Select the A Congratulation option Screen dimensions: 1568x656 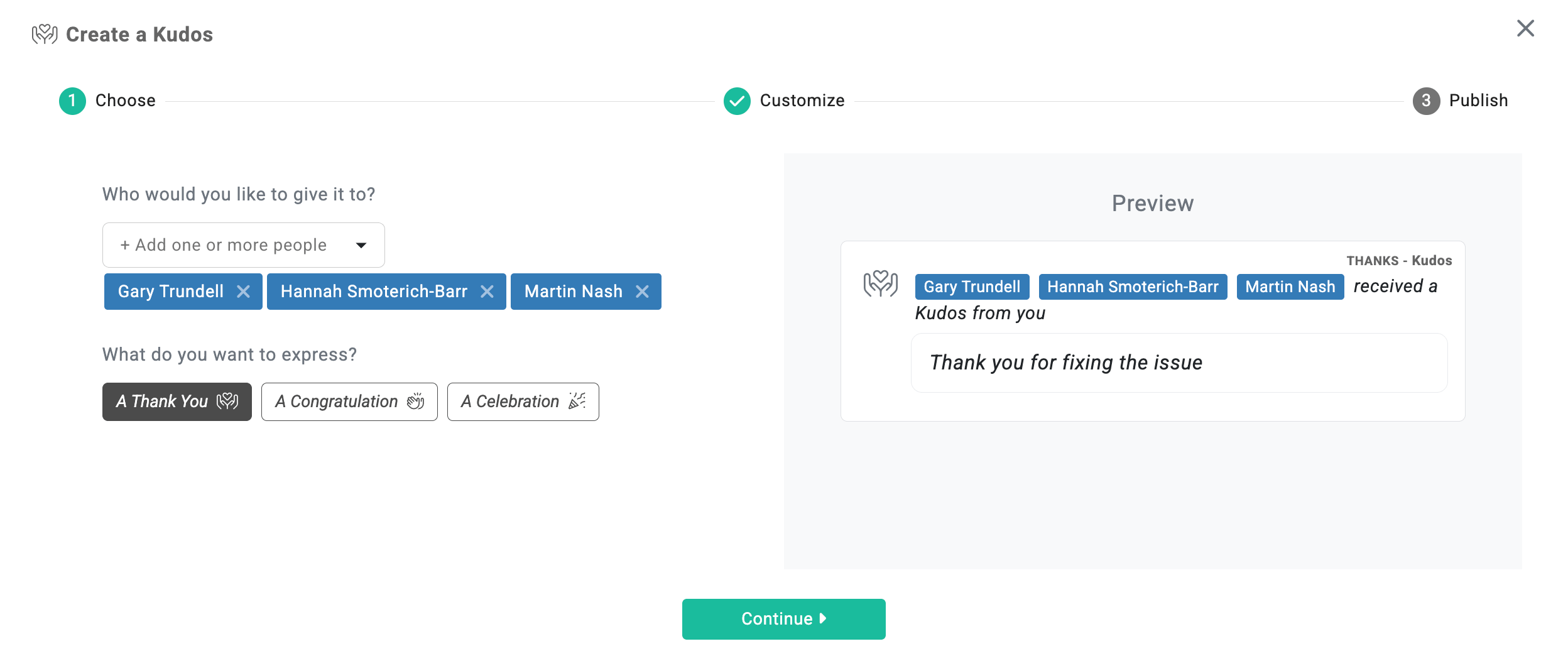349,402
